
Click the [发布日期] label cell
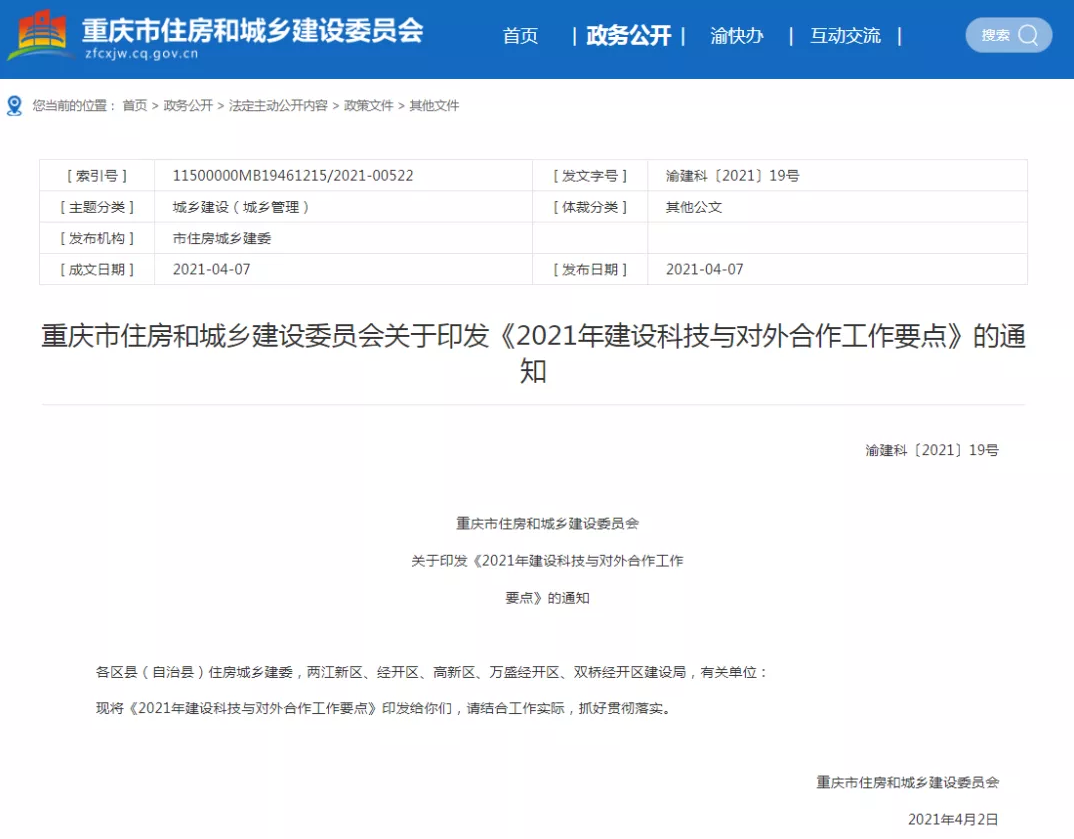[x=590, y=269]
